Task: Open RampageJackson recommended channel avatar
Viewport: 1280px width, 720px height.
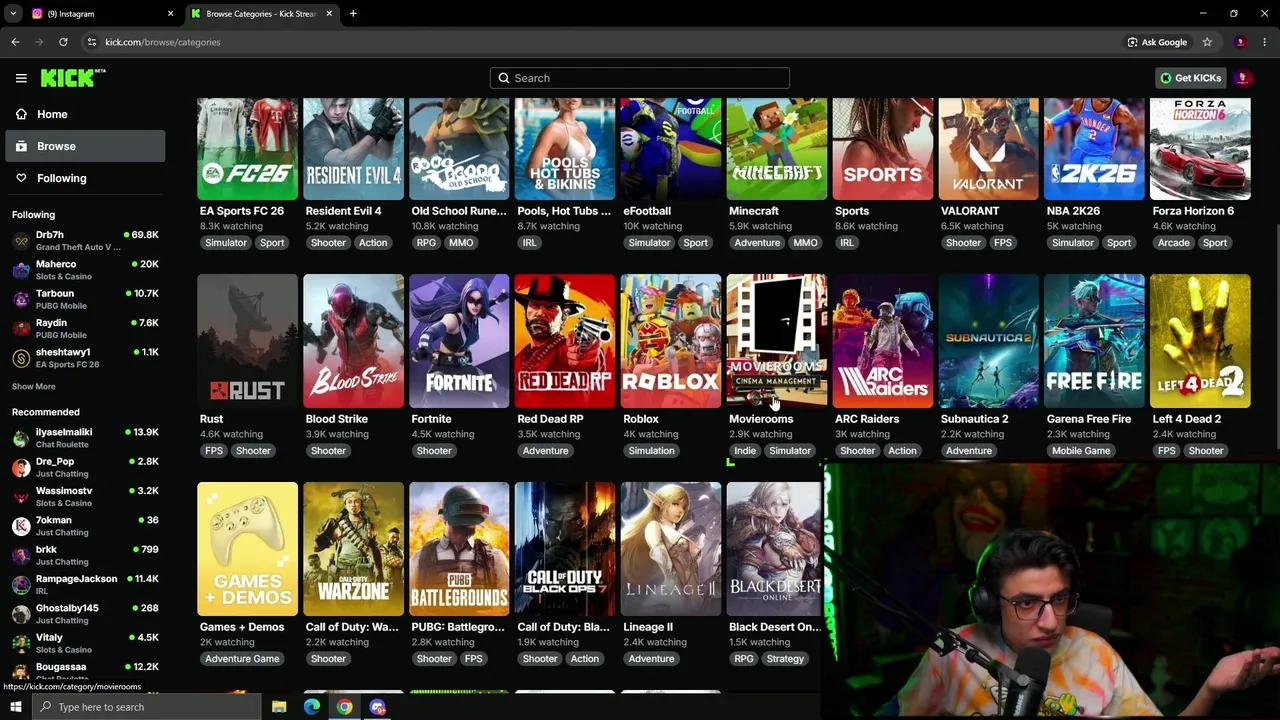Action: (x=21, y=585)
